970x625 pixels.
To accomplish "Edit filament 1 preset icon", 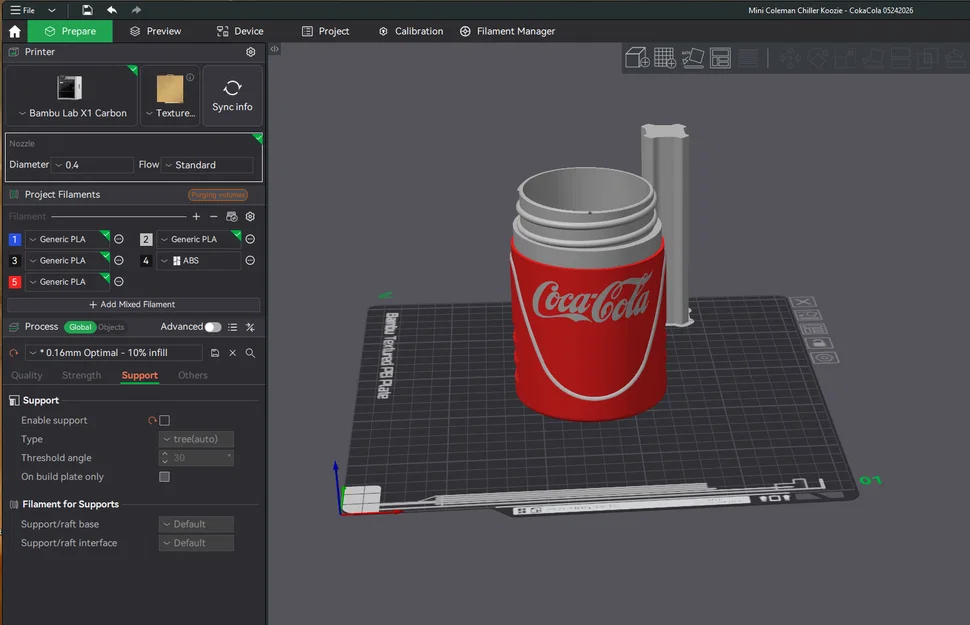I will 119,239.
